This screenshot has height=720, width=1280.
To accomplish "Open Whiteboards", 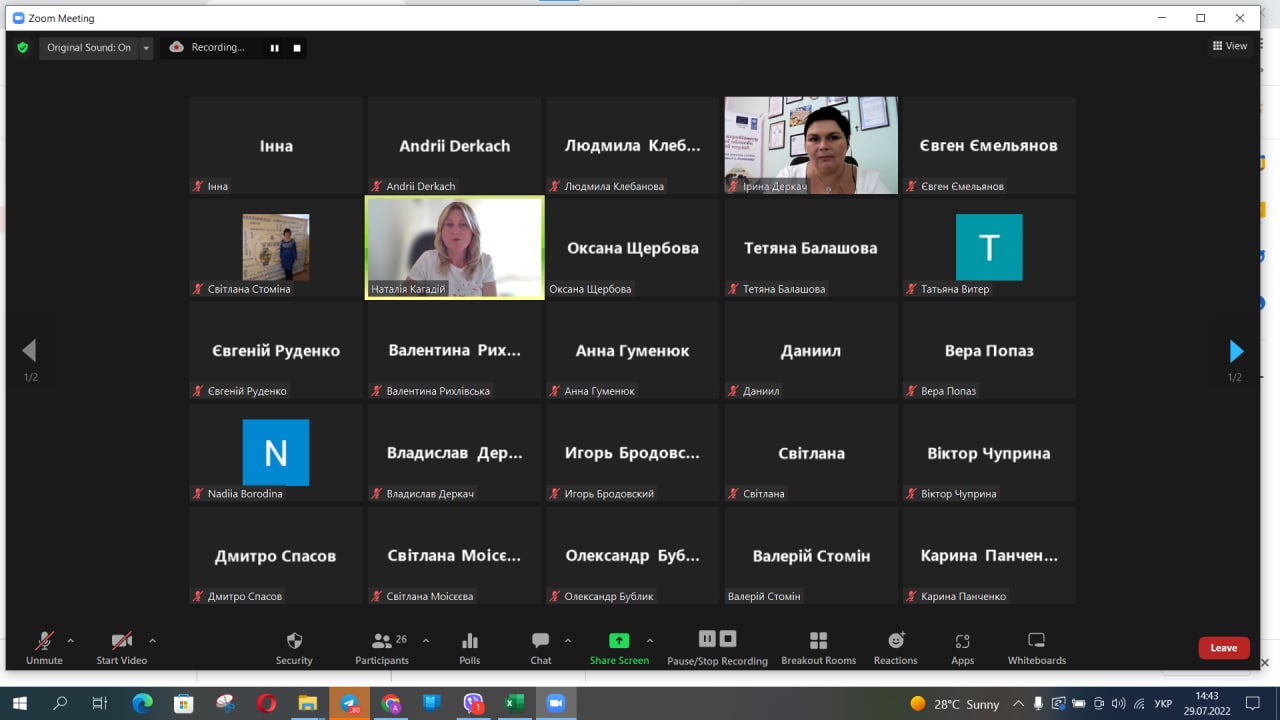I will tap(1036, 641).
